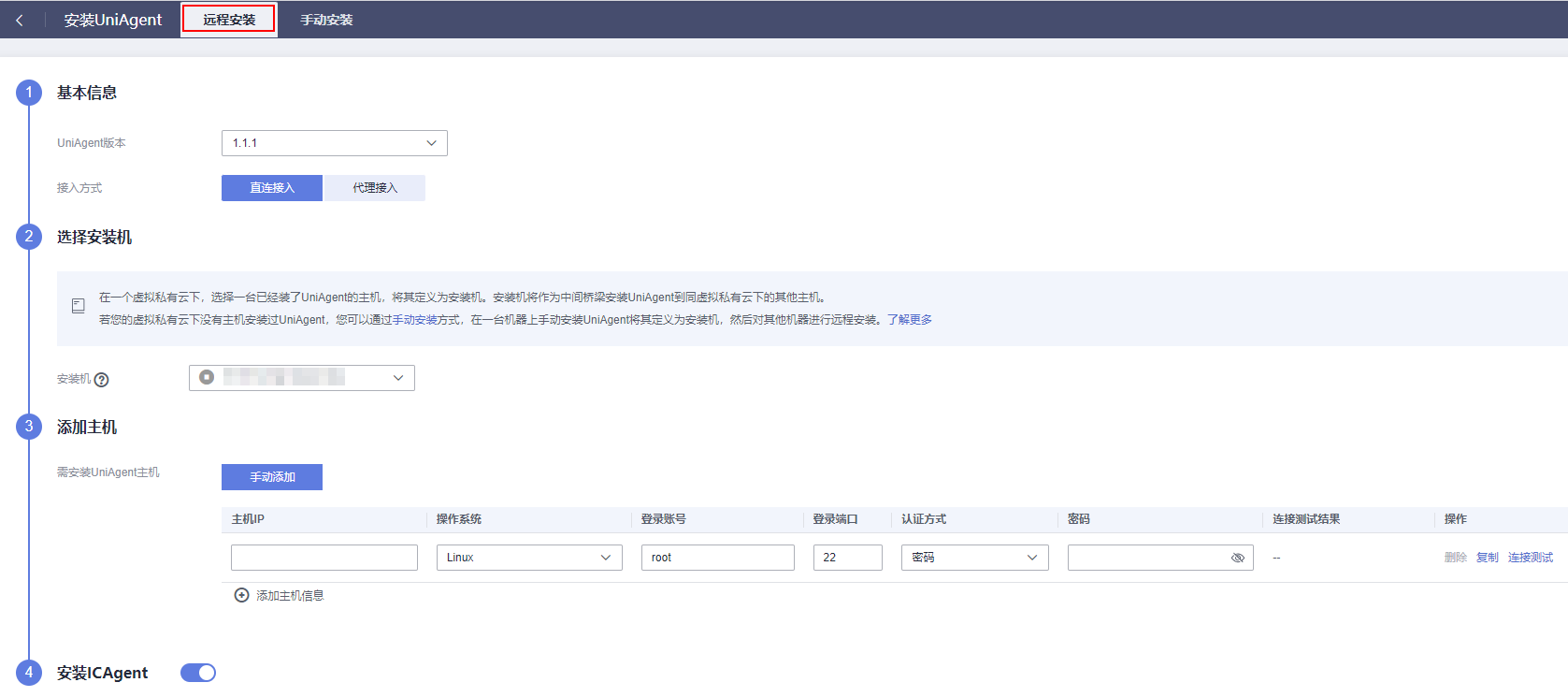Click the 了解更多 link

pos(910,320)
